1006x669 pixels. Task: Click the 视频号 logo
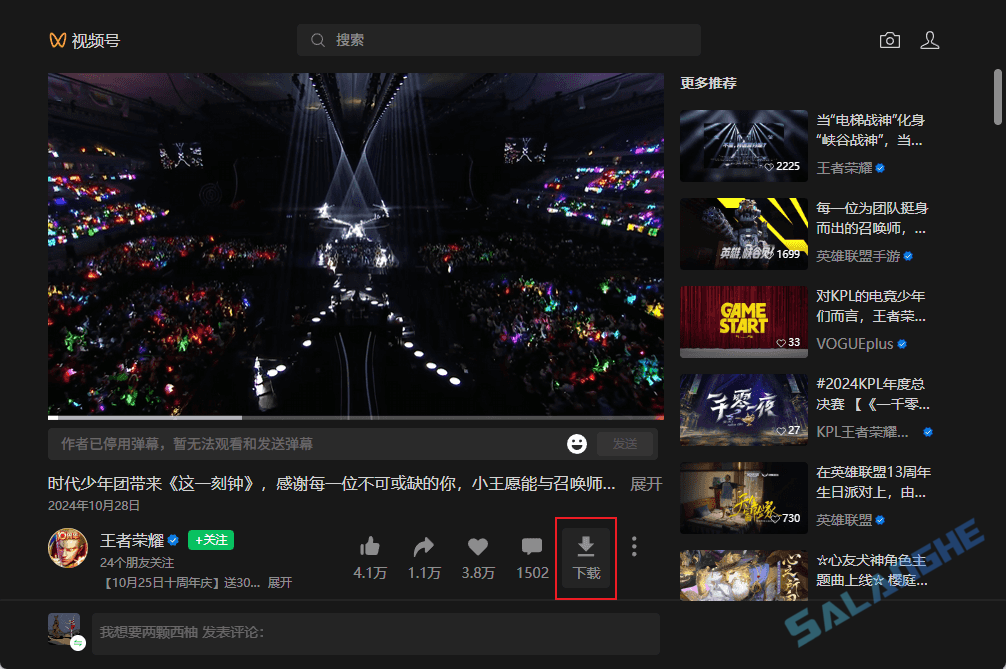pyautogui.click(x=84, y=40)
